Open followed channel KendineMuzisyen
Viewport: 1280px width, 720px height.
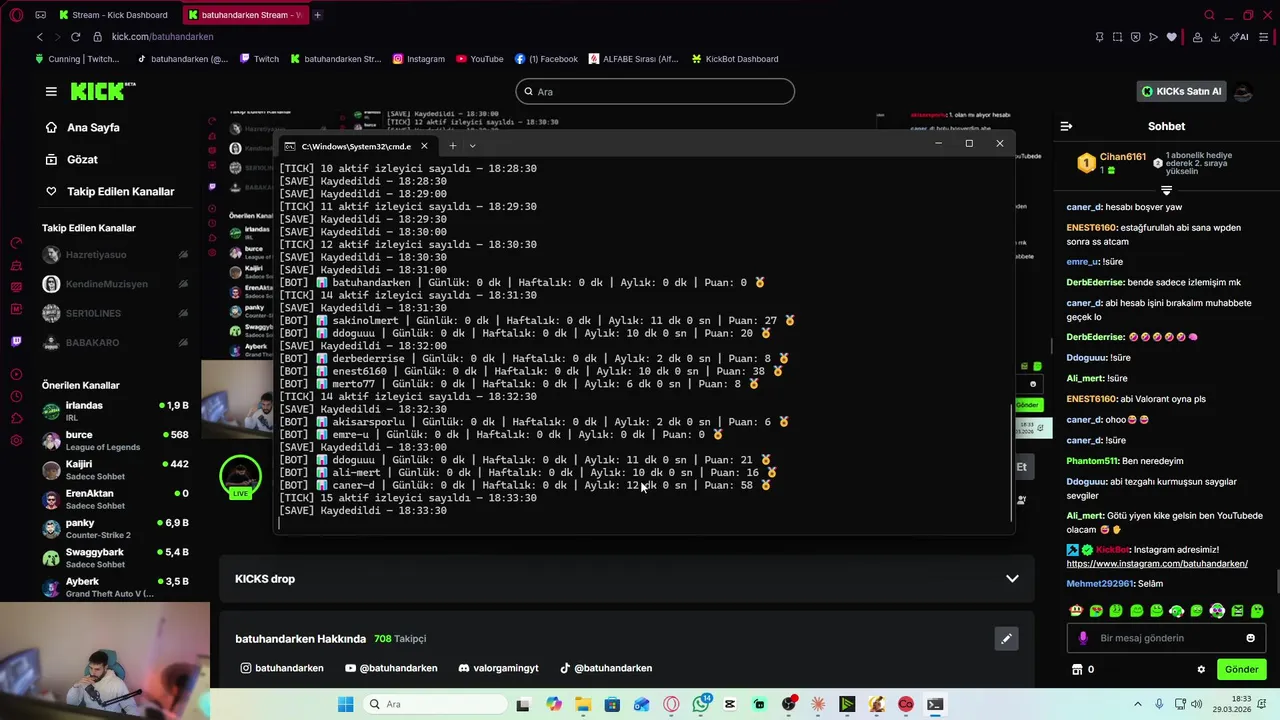point(115,284)
